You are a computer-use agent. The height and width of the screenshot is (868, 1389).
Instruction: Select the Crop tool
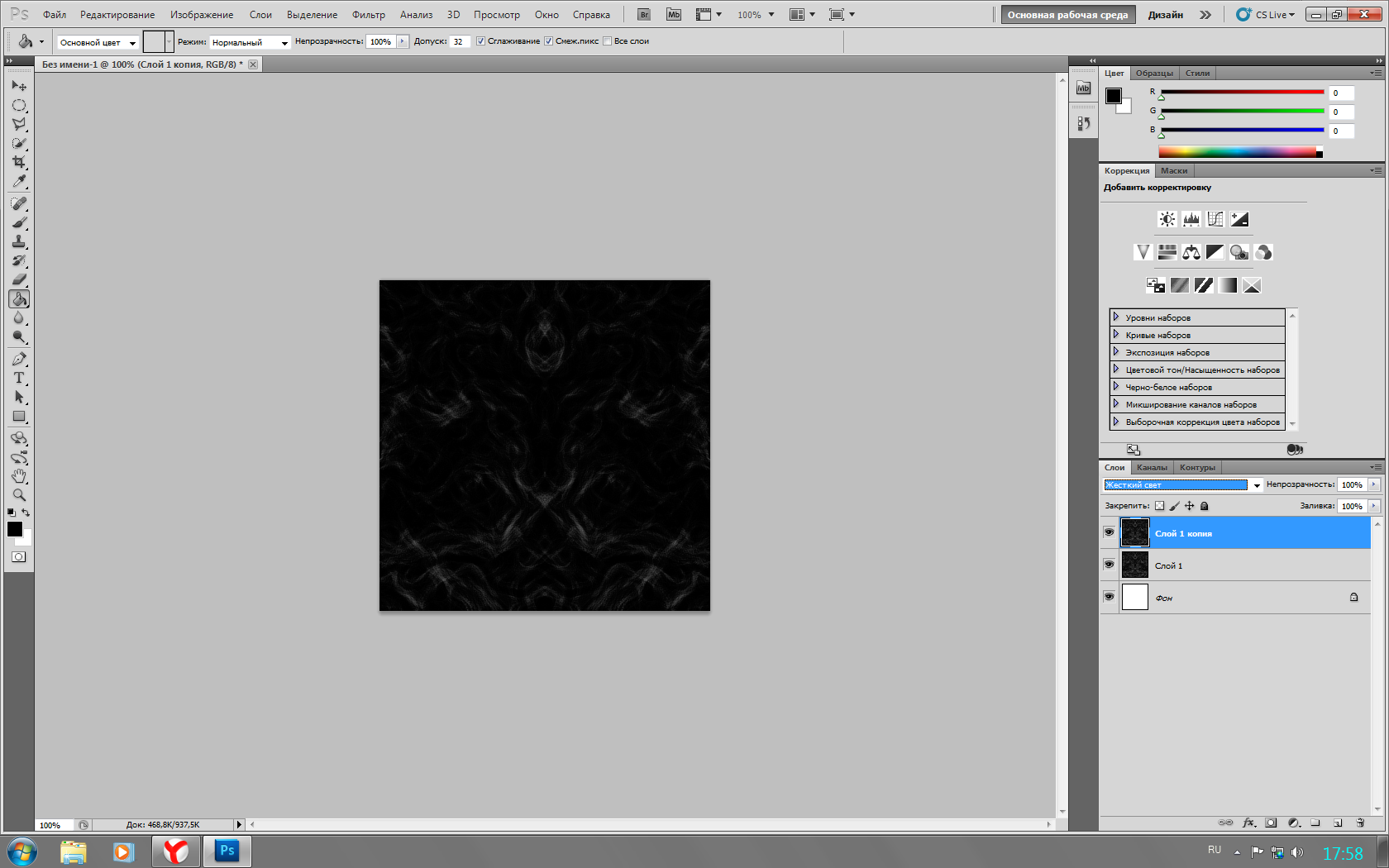(19, 163)
